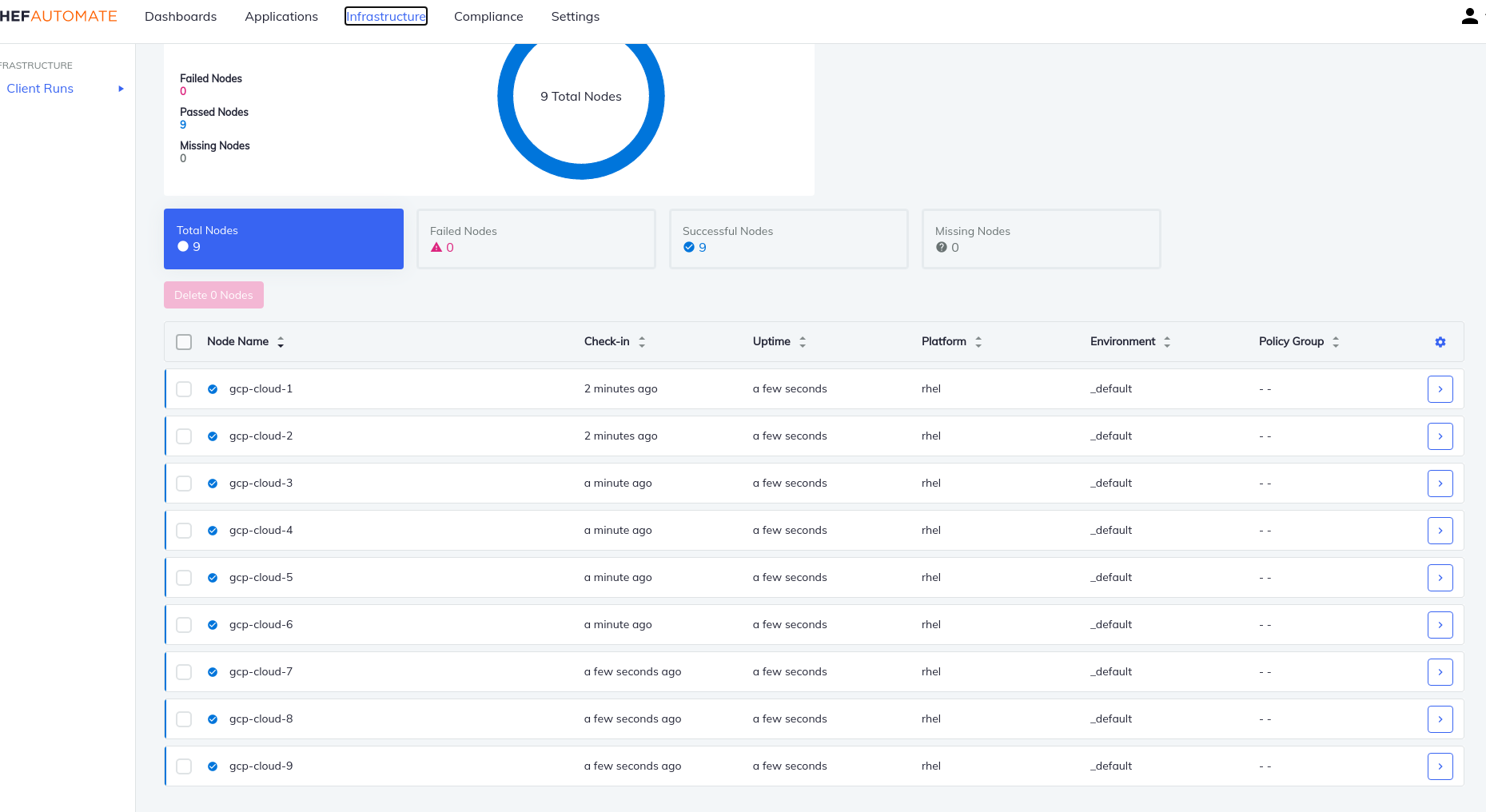Click the gcp-cloud-2 node name
The width and height of the screenshot is (1486, 812).
(x=261, y=436)
